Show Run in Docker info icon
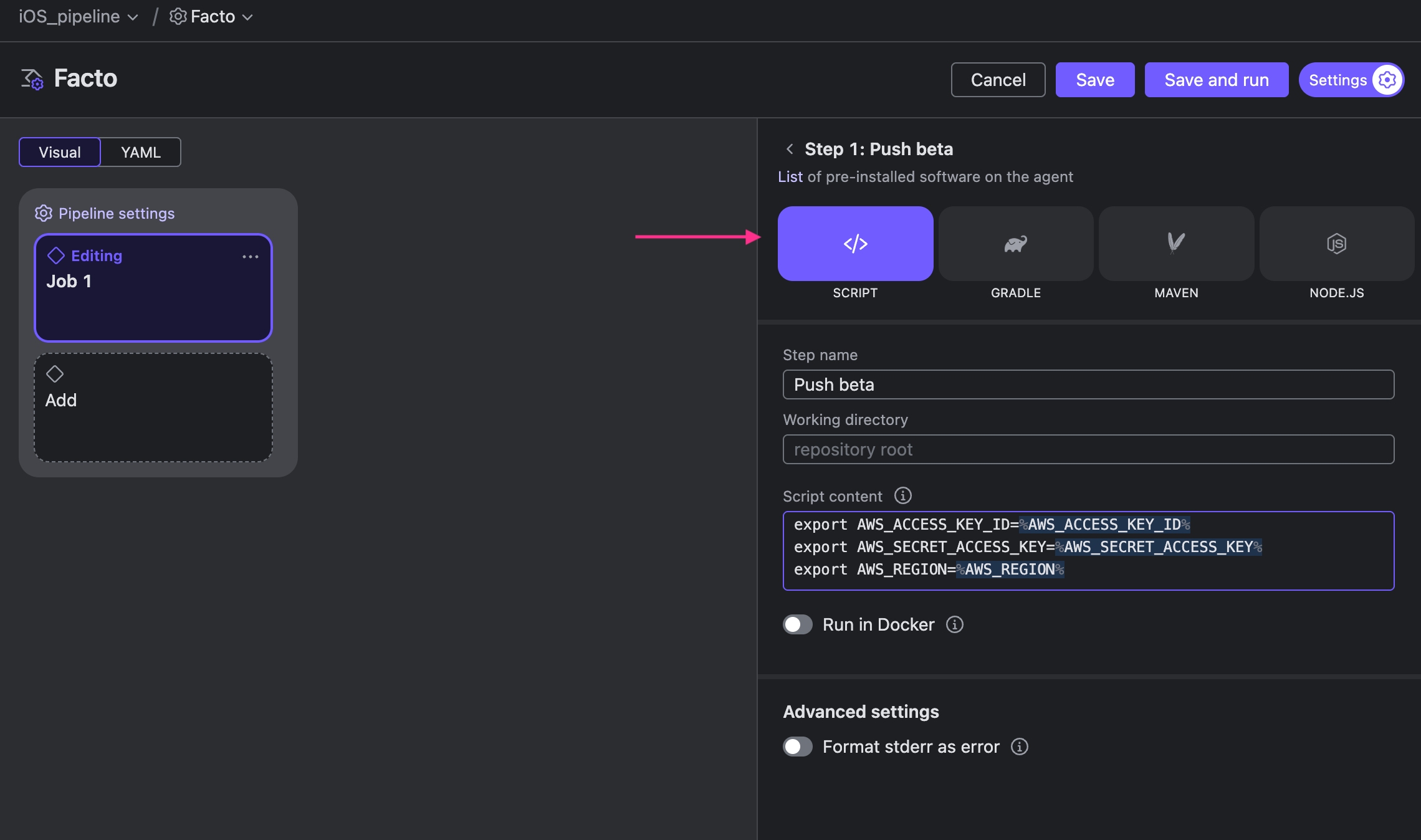 click(x=955, y=624)
